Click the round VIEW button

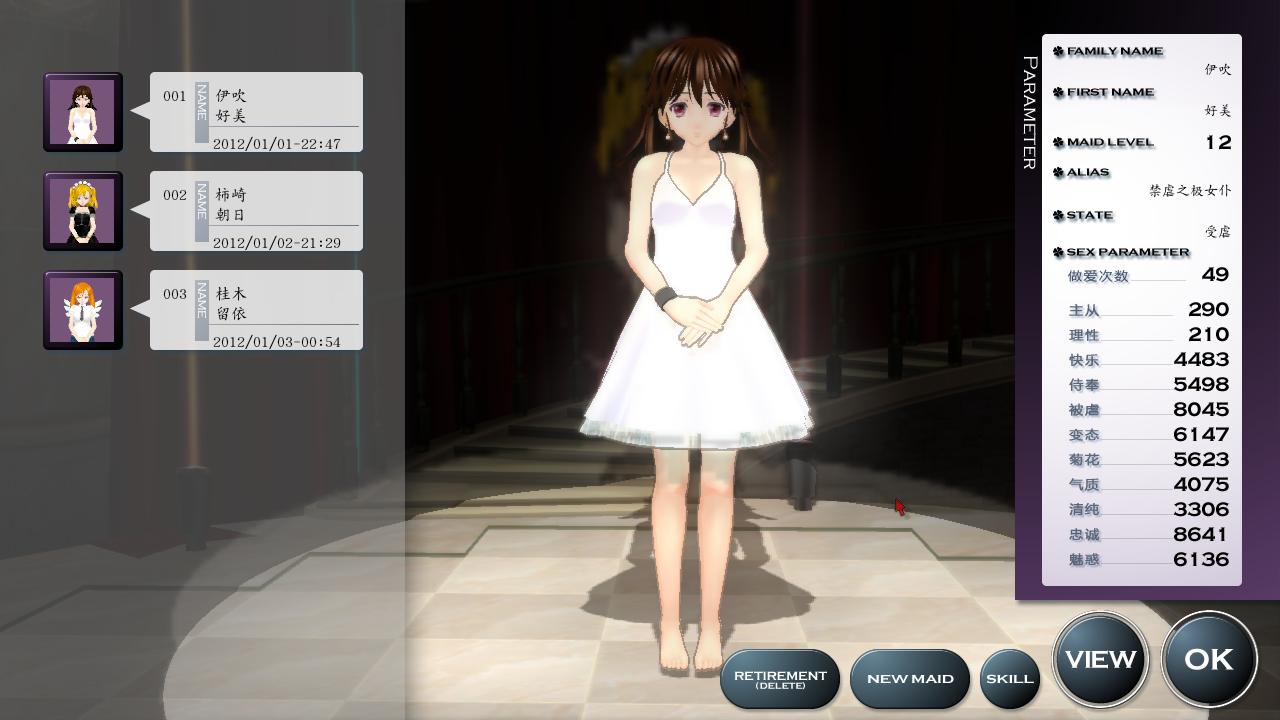(1101, 659)
